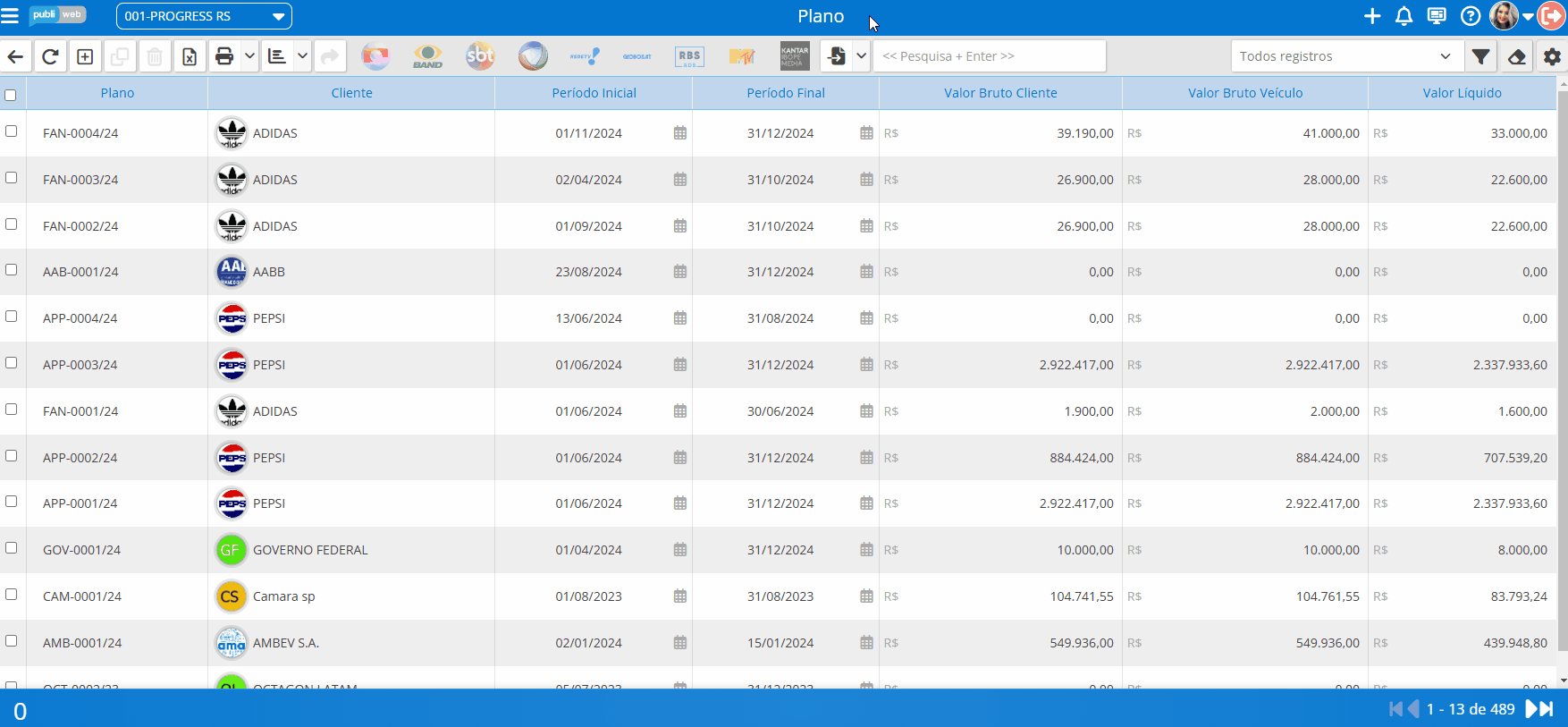The image size is (1568, 727).
Task: Sort by the Valor Bruto Cliente header
Action: 1000,93
